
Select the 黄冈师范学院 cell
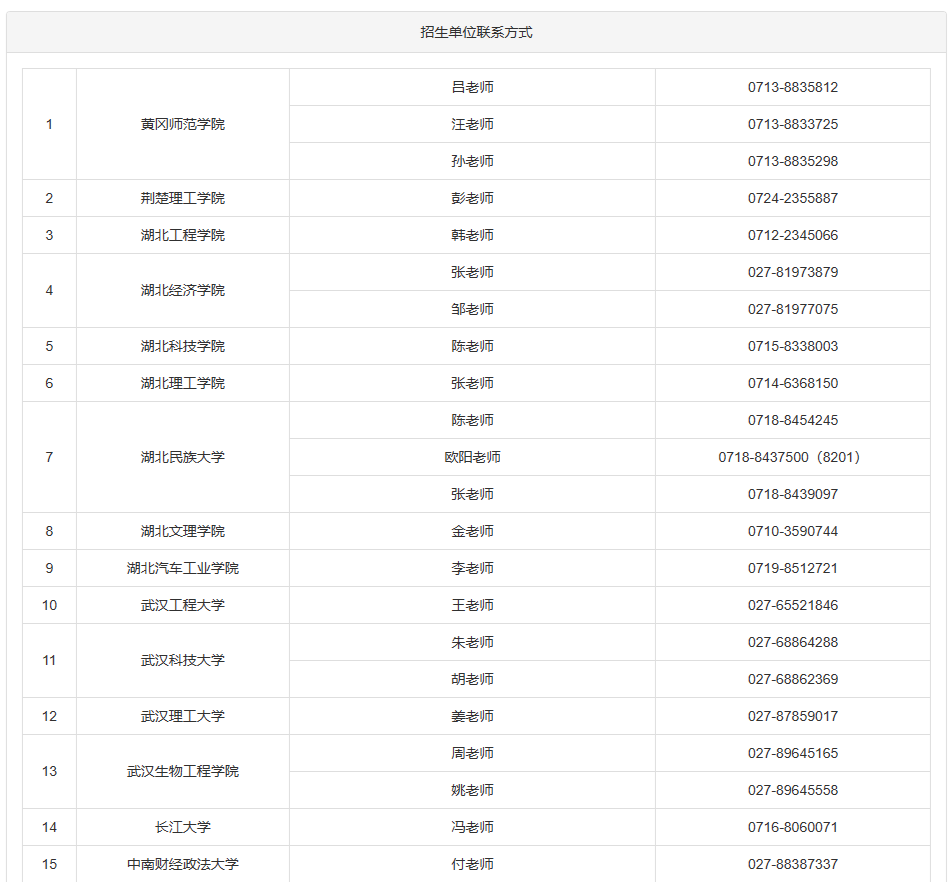pyautogui.click(x=182, y=124)
